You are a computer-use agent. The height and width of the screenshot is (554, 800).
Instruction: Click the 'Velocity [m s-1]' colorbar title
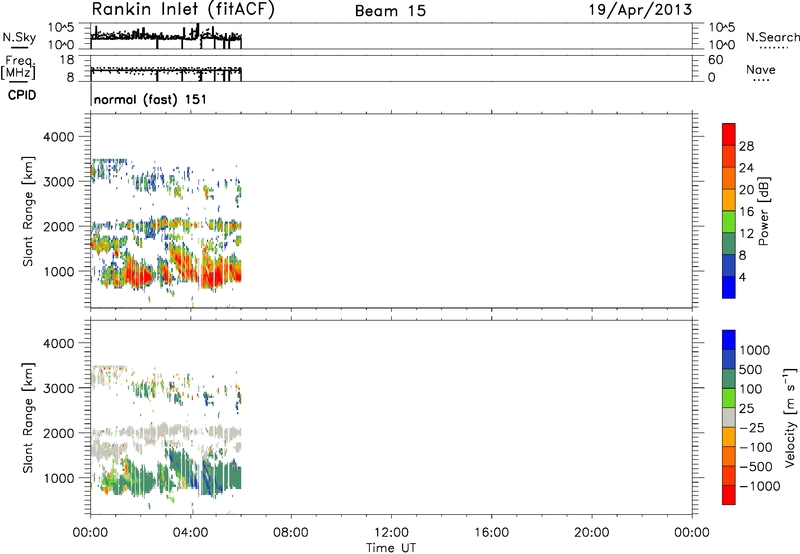(790, 417)
